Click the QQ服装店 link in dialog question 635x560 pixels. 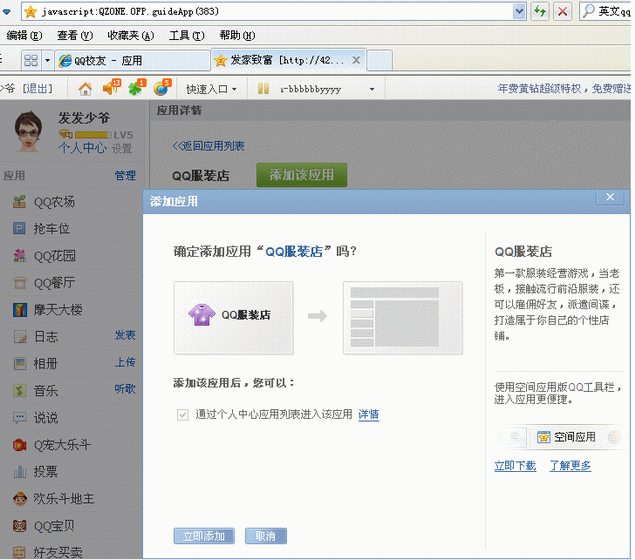[294, 251]
